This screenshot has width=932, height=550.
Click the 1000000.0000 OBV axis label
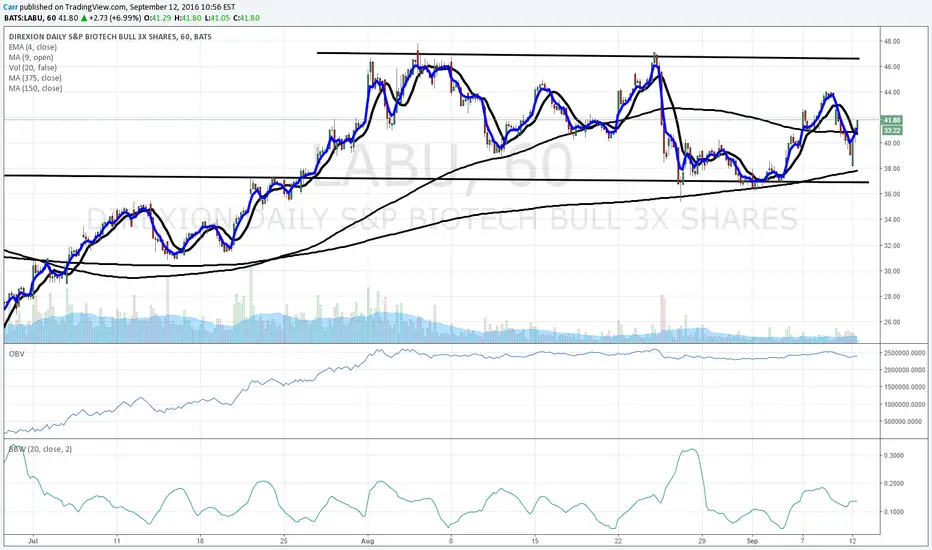905,404
